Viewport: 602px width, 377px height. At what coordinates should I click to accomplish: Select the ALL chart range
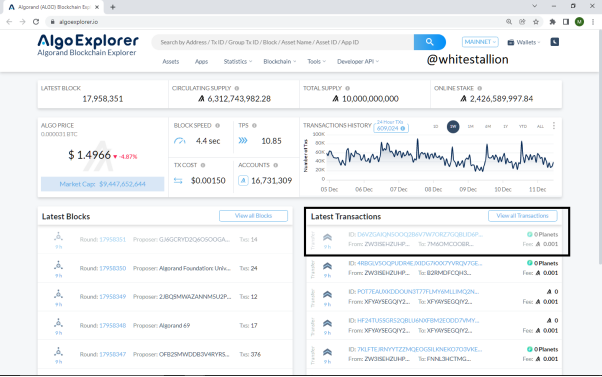click(x=540, y=126)
